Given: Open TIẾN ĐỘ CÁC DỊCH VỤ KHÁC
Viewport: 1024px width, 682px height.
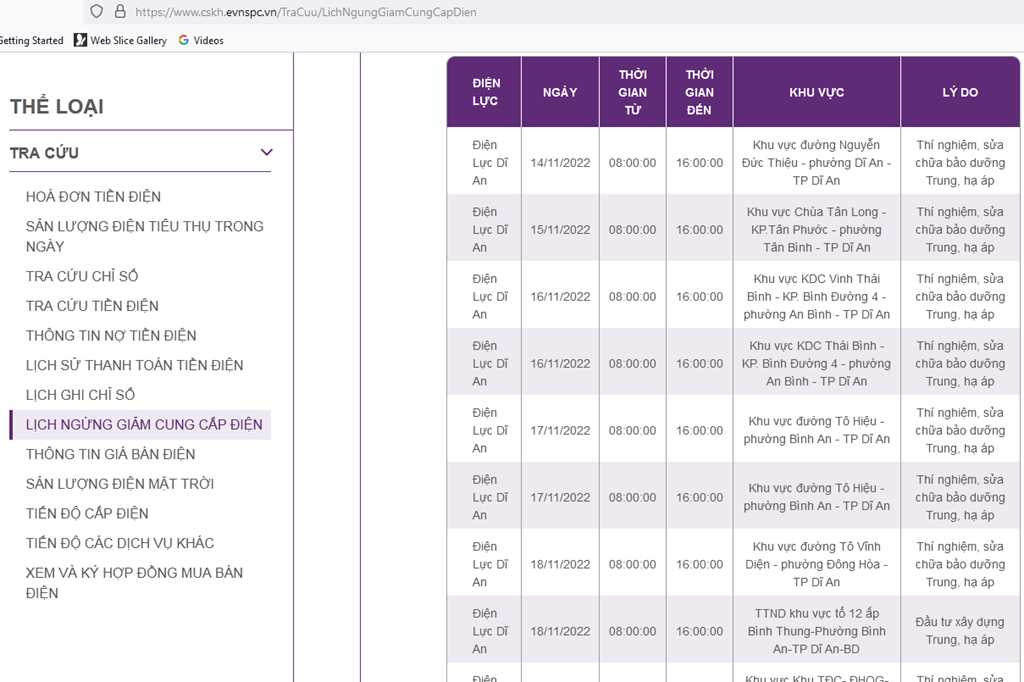Looking at the screenshot, I should [120, 544].
